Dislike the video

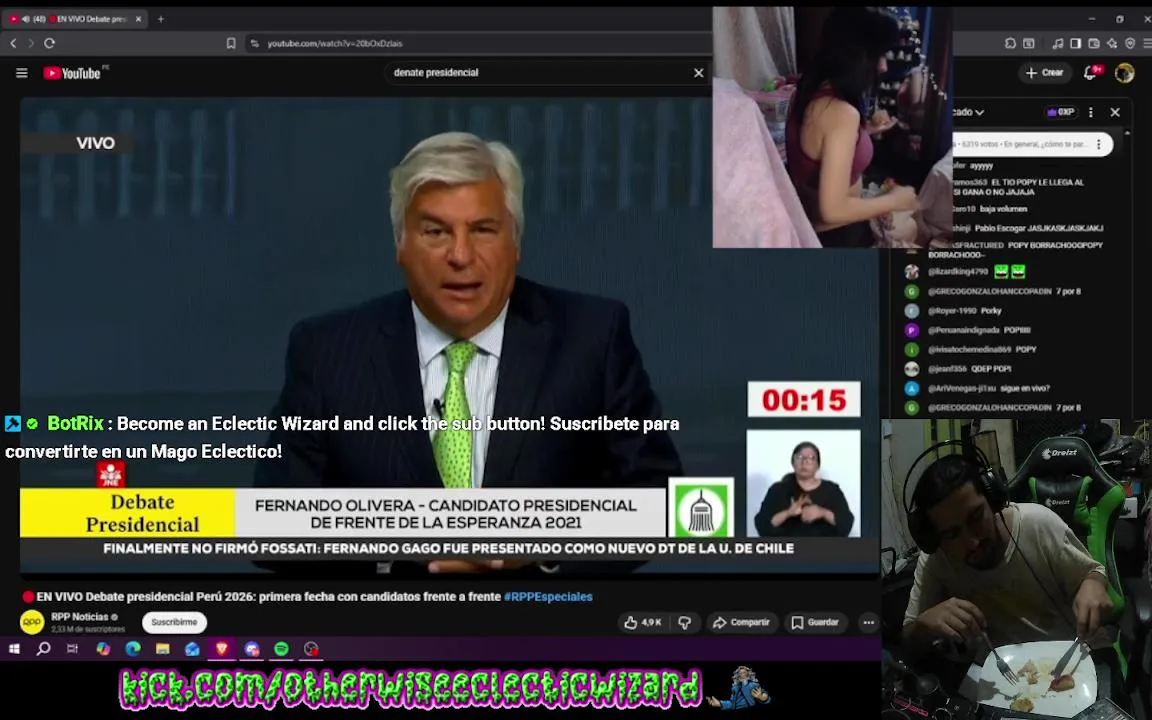point(685,622)
